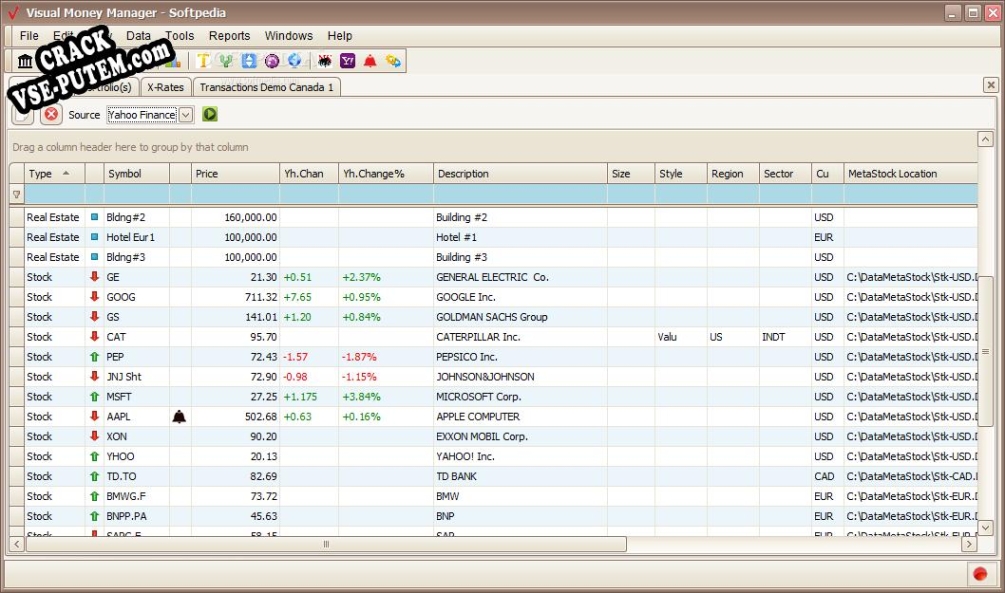The height and width of the screenshot is (593, 1005).
Task: Click the blue up-down arrows toolbar icon
Action: pyautogui.click(x=249, y=61)
